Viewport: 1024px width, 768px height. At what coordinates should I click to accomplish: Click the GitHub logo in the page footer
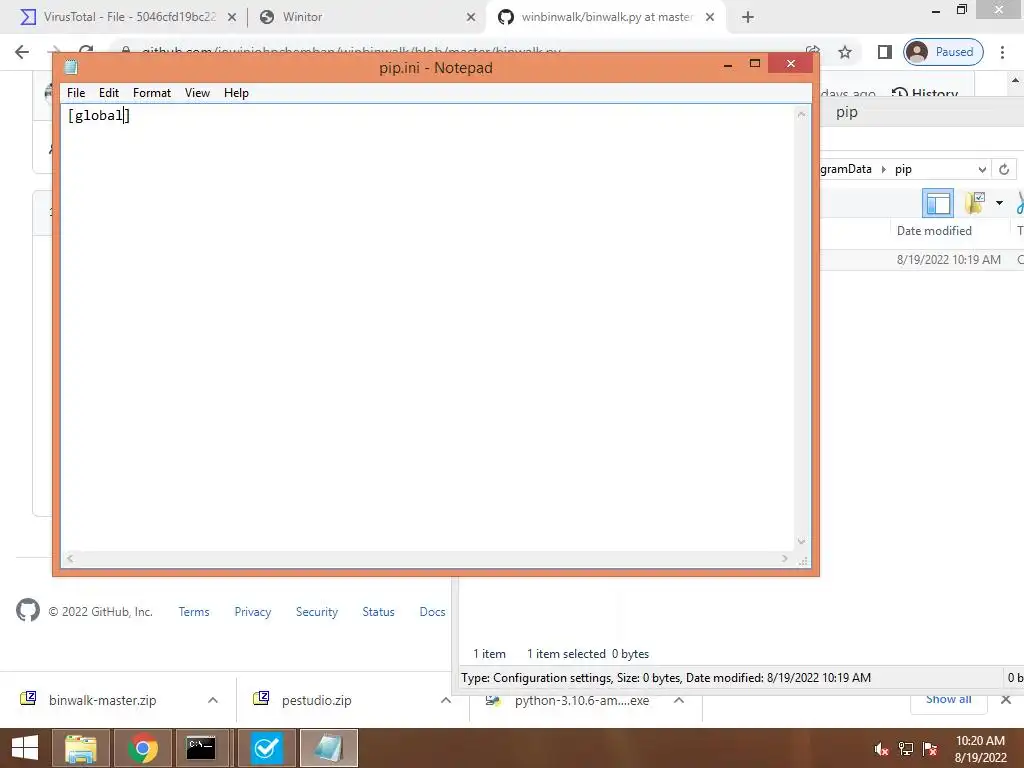pyautogui.click(x=27, y=611)
